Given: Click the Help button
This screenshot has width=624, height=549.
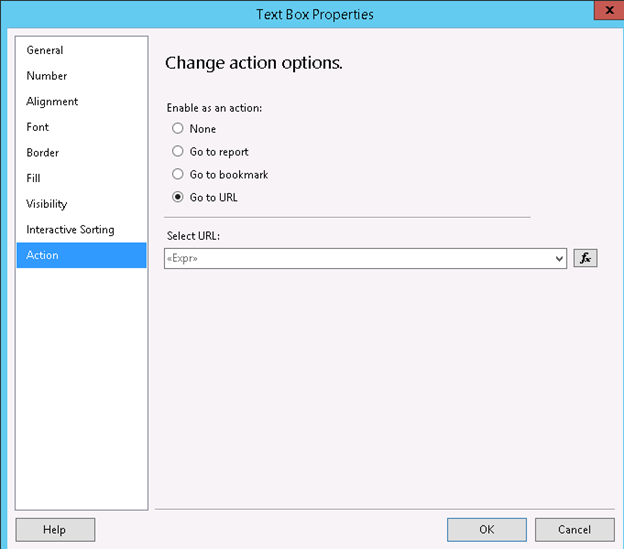Looking at the screenshot, I should click(x=55, y=530).
